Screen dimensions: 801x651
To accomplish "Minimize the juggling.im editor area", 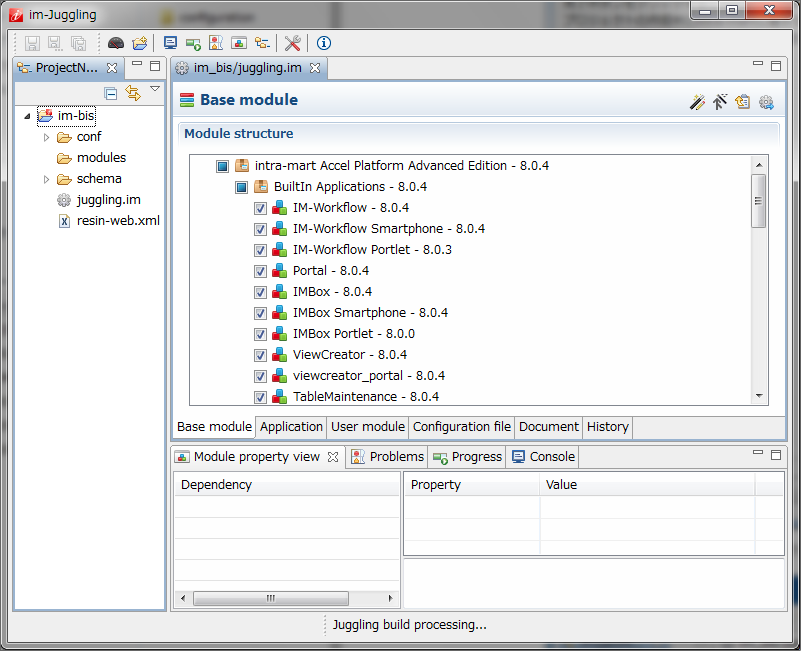I will pyautogui.click(x=758, y=63).
